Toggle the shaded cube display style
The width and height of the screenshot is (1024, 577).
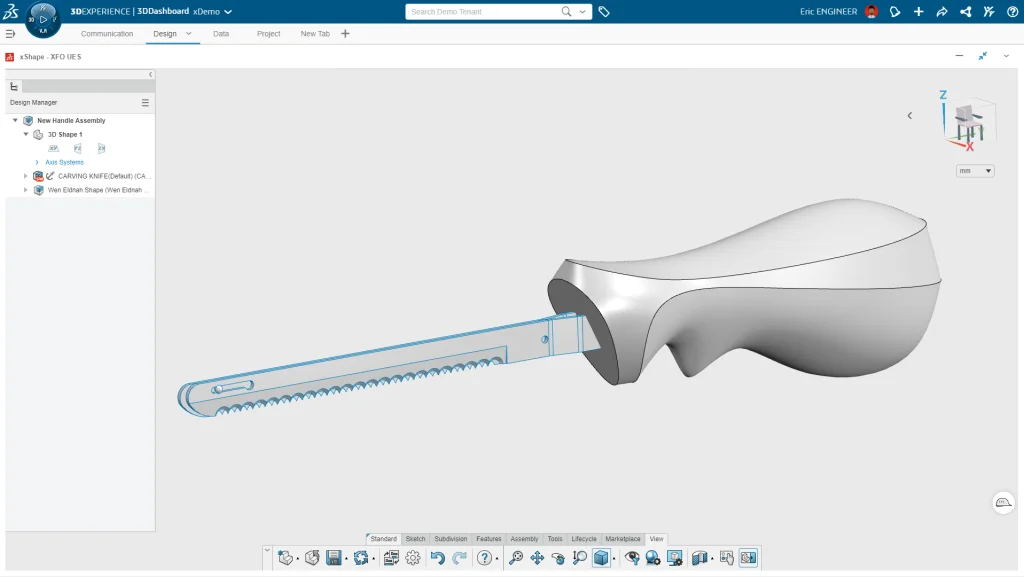[601, 558]
